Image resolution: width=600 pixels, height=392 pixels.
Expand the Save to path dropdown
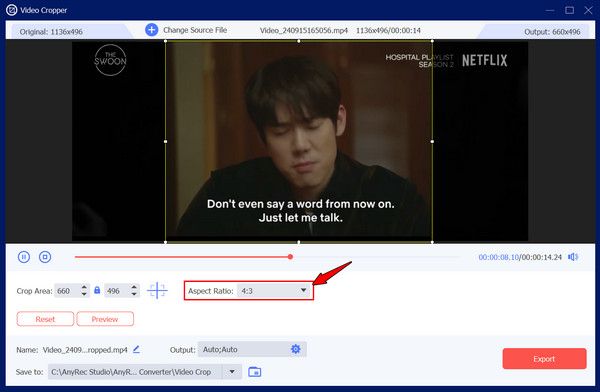tap(232, 372)
